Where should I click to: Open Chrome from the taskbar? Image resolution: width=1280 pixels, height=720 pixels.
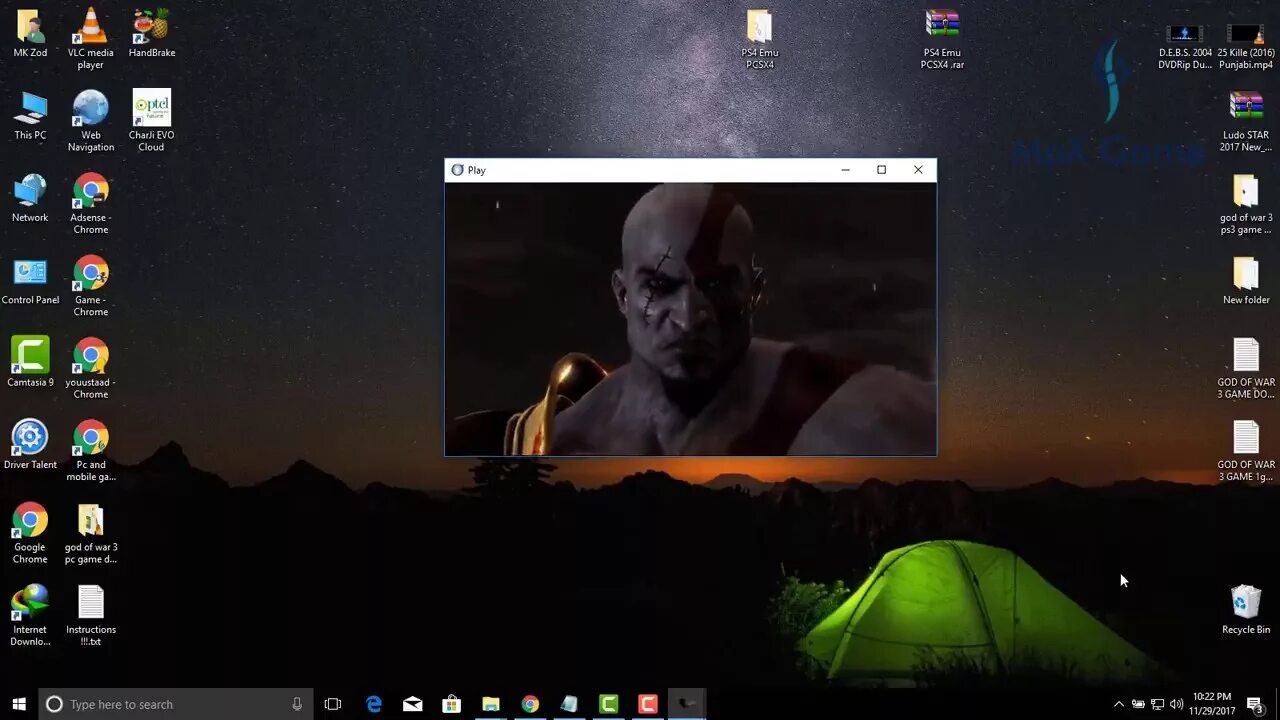pyautogui.click(x=530, y=704)
